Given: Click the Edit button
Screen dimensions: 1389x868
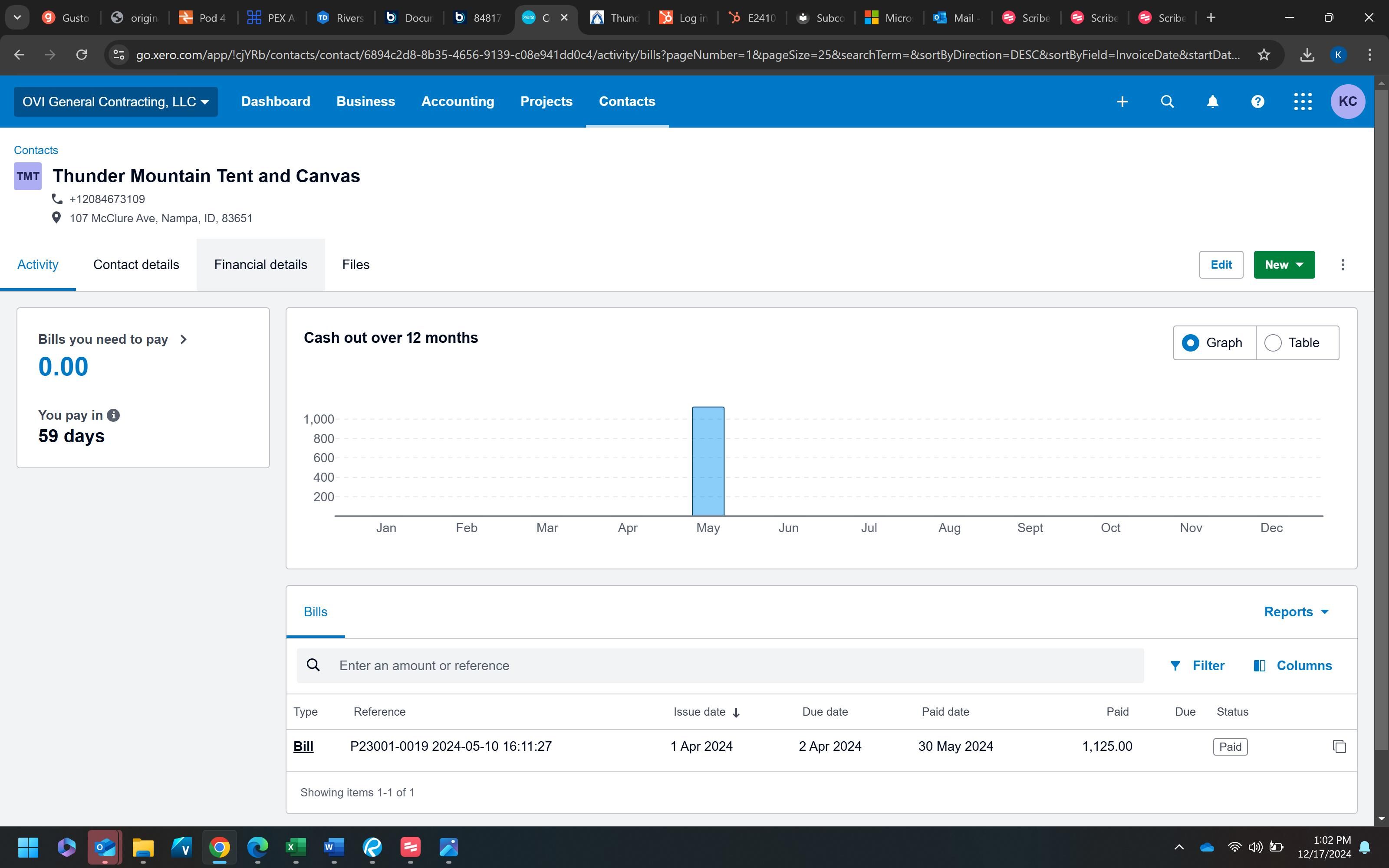Looking at the screenshot, I should [1221, 265].
